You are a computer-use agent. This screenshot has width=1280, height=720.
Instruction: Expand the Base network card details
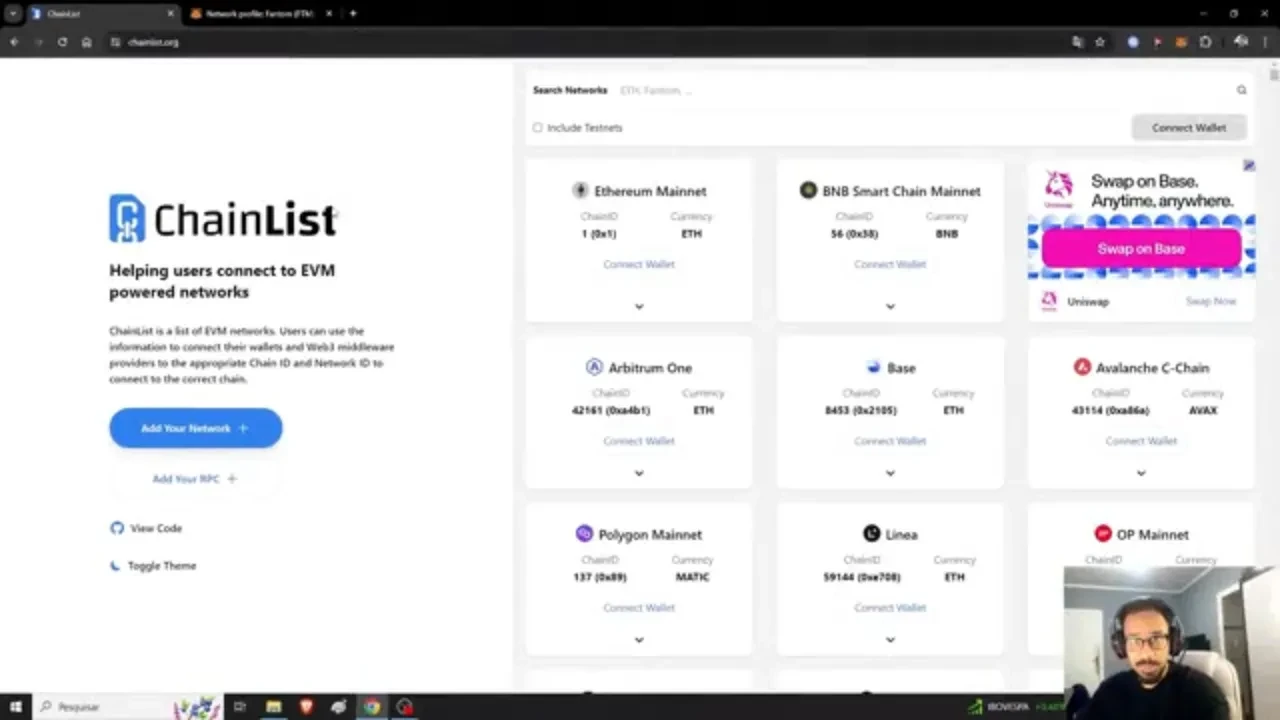coord(890,473)
